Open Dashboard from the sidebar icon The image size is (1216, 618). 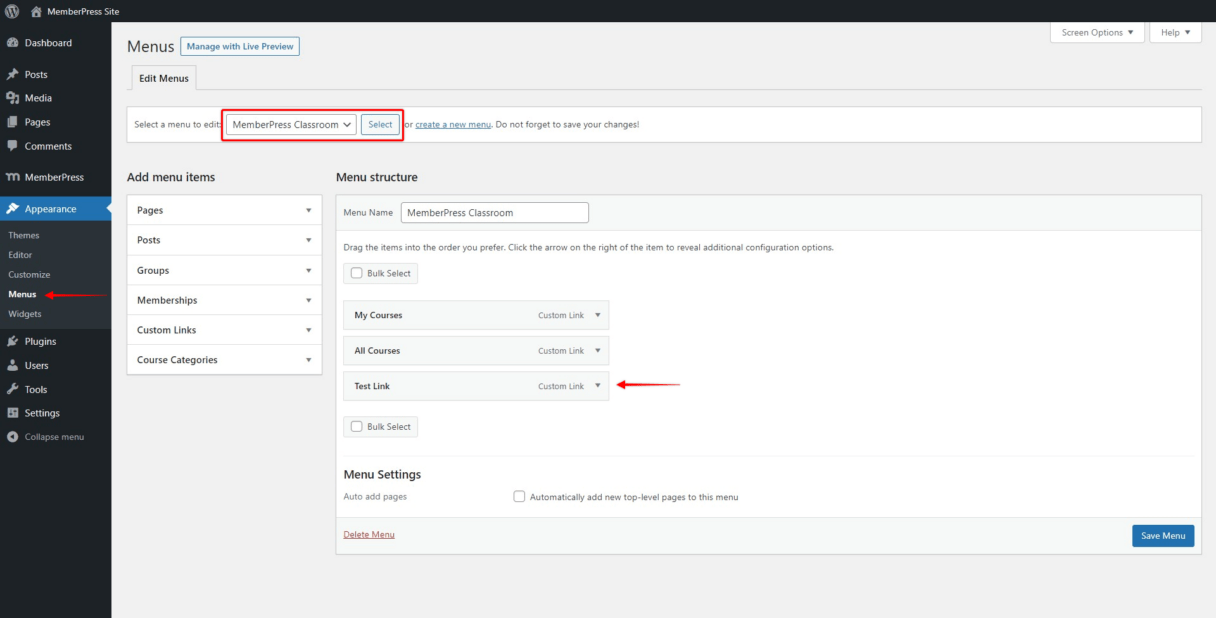[x=12, y=43]
